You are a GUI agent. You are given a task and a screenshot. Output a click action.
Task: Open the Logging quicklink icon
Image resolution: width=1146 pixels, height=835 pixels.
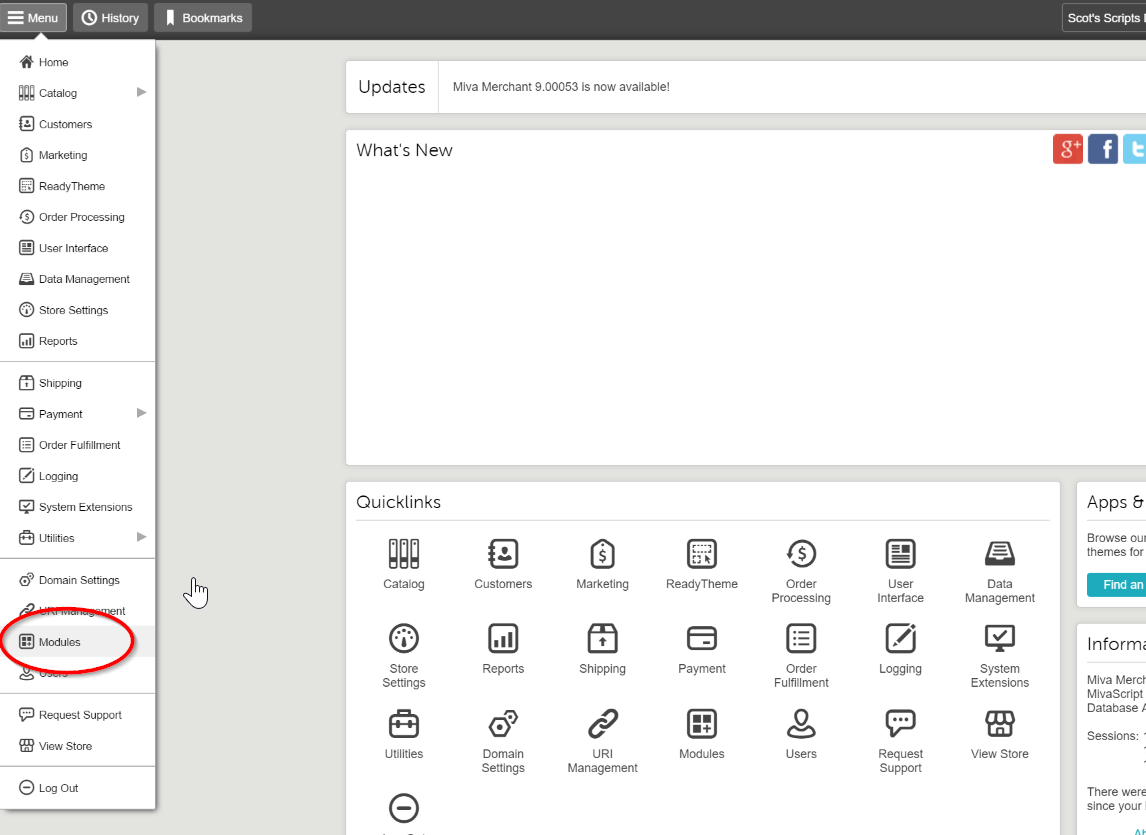[900, 638]
